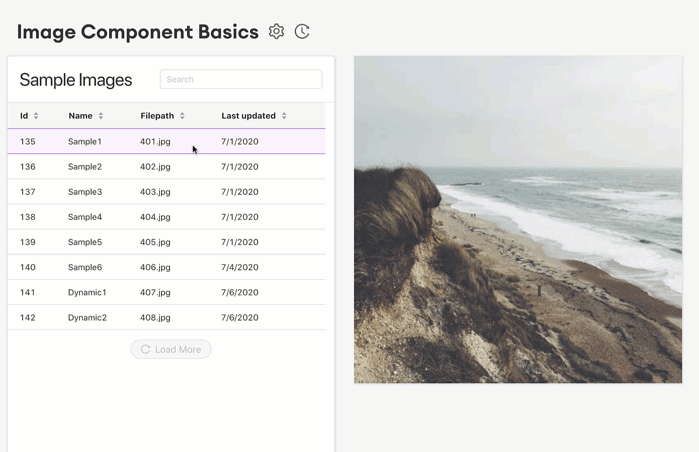
Task: Click the 402.jpg filepath cell
Action: [155, 167]
